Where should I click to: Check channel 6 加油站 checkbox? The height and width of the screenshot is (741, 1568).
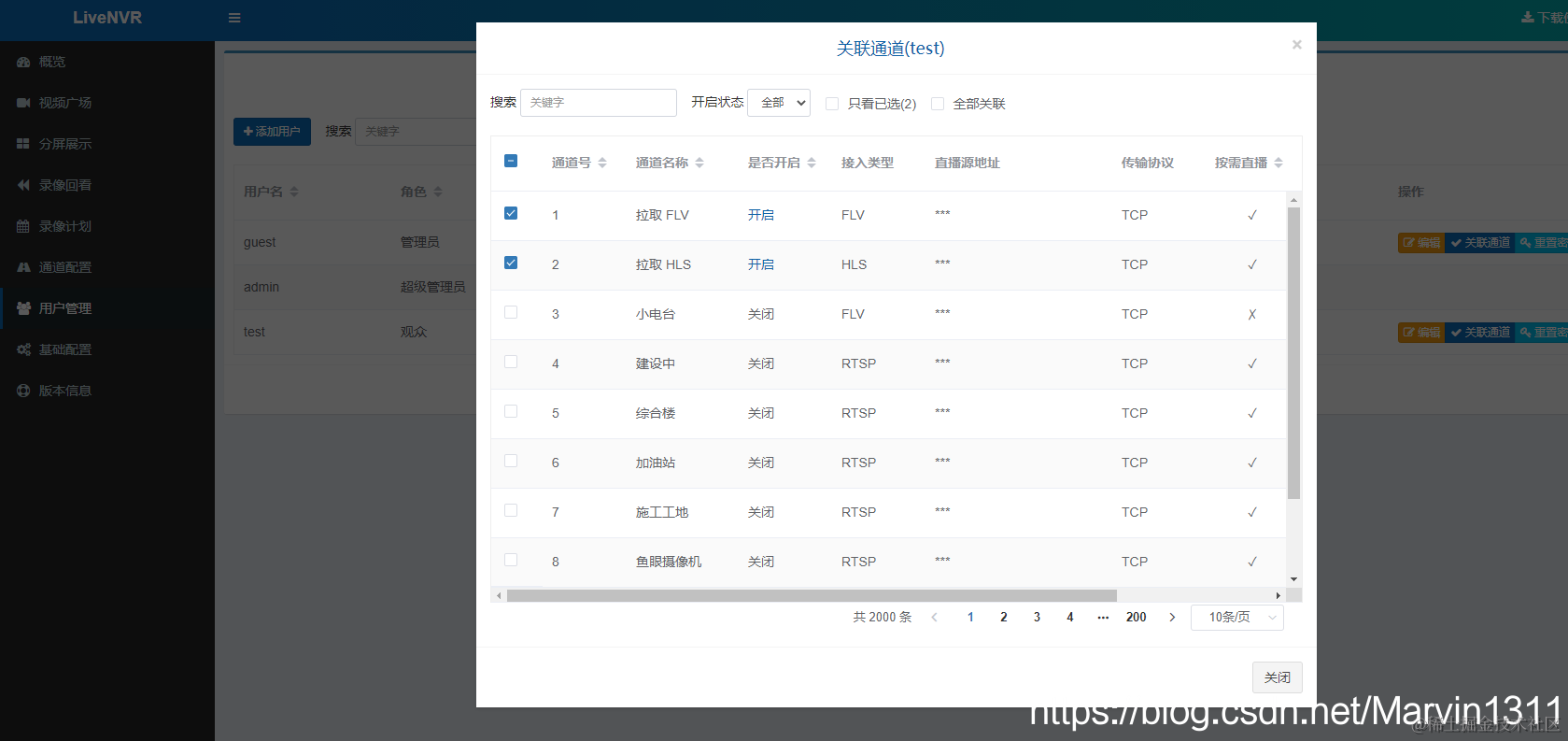coord(511,461)
